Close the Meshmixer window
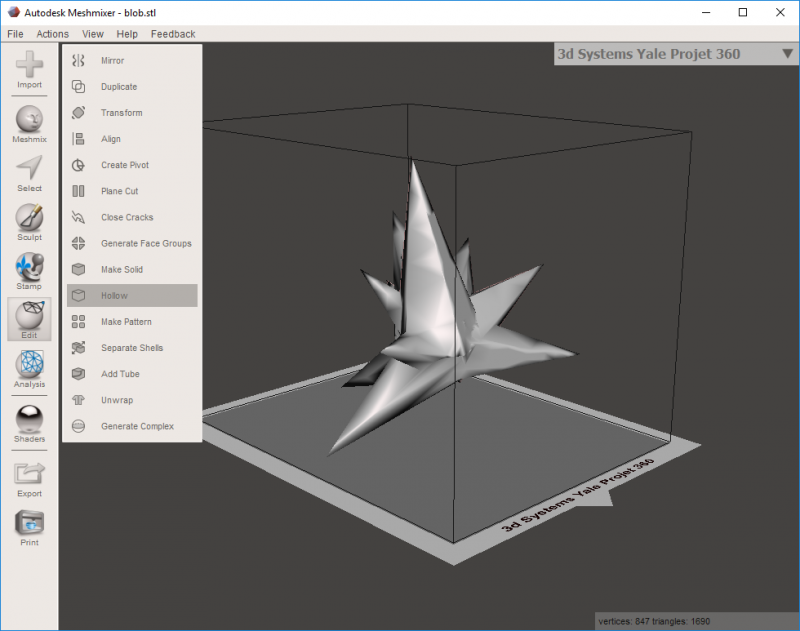The height and width of the screenshot is (631, 800). click(780, 12)
